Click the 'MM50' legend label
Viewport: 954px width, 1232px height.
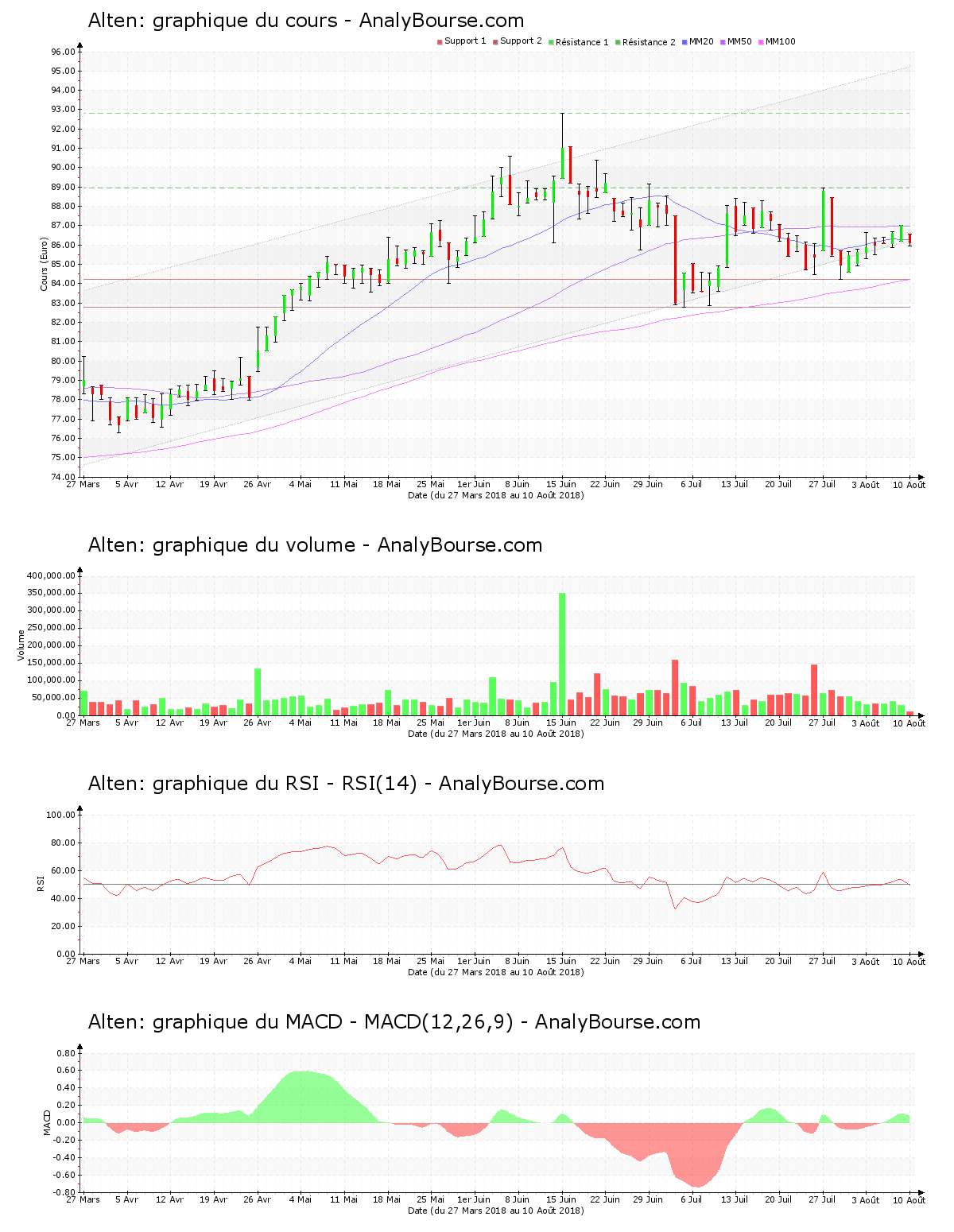(x=739, y=41)
